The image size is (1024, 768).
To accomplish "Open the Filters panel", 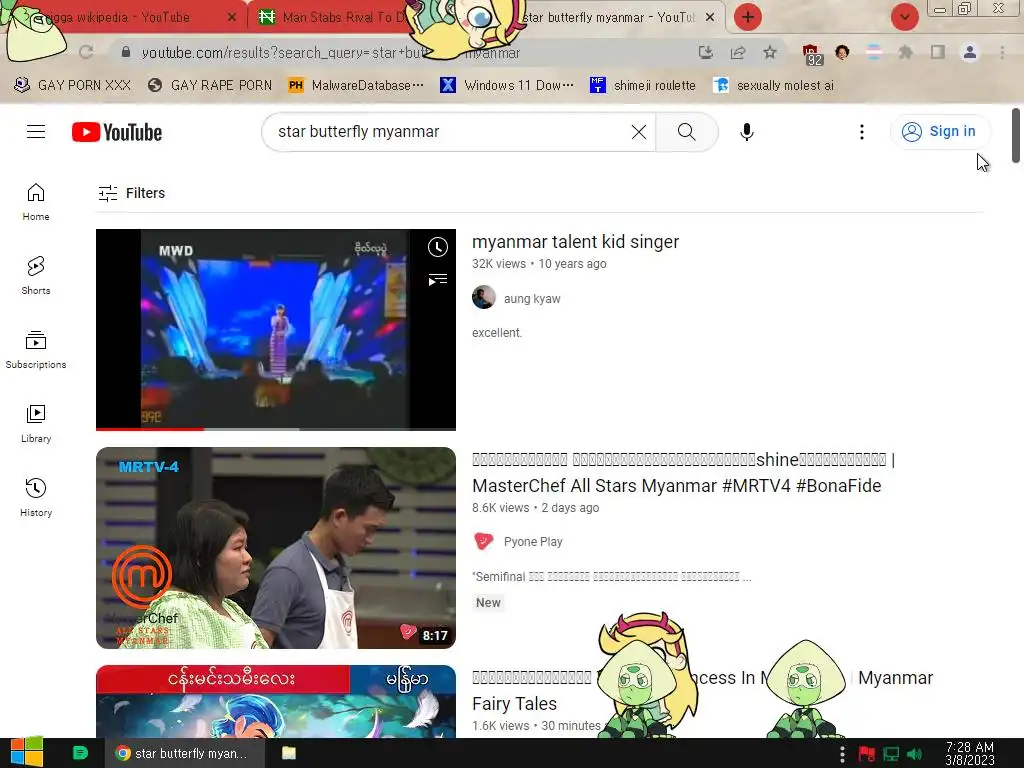I will [132, 193].
